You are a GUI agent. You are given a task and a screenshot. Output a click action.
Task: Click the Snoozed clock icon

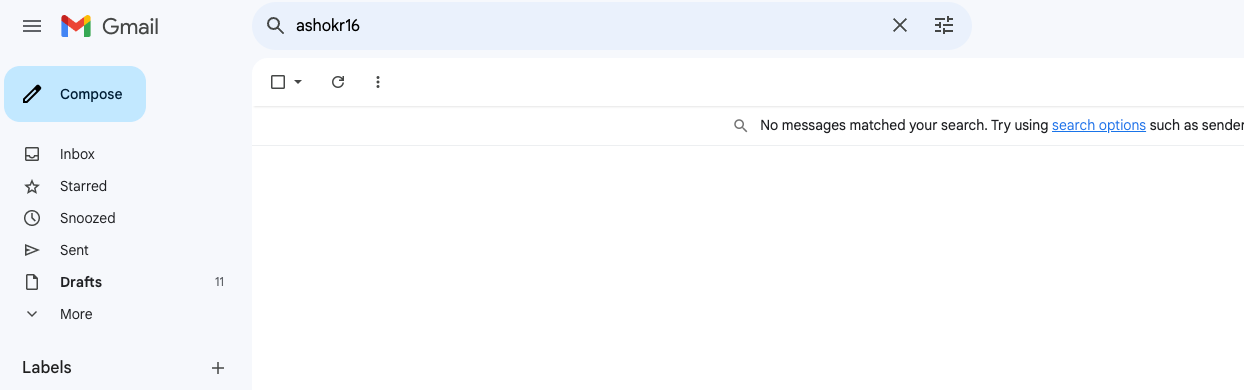[x=32, y=218]
